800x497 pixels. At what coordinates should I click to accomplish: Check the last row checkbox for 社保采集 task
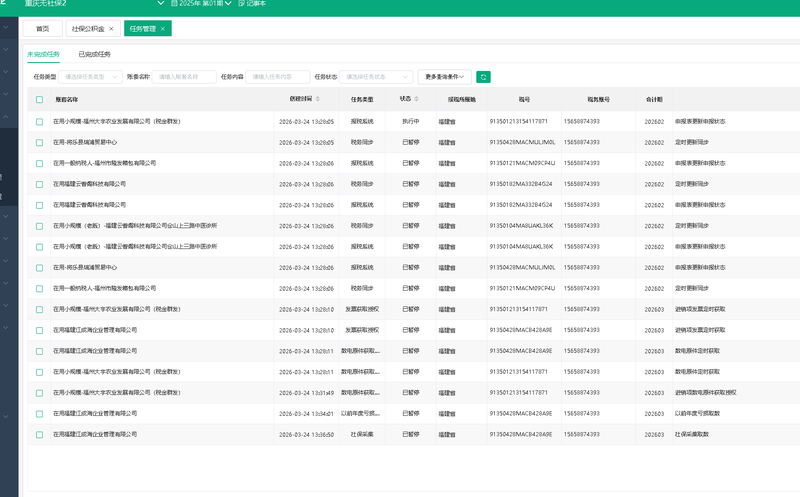click(39, 435)
